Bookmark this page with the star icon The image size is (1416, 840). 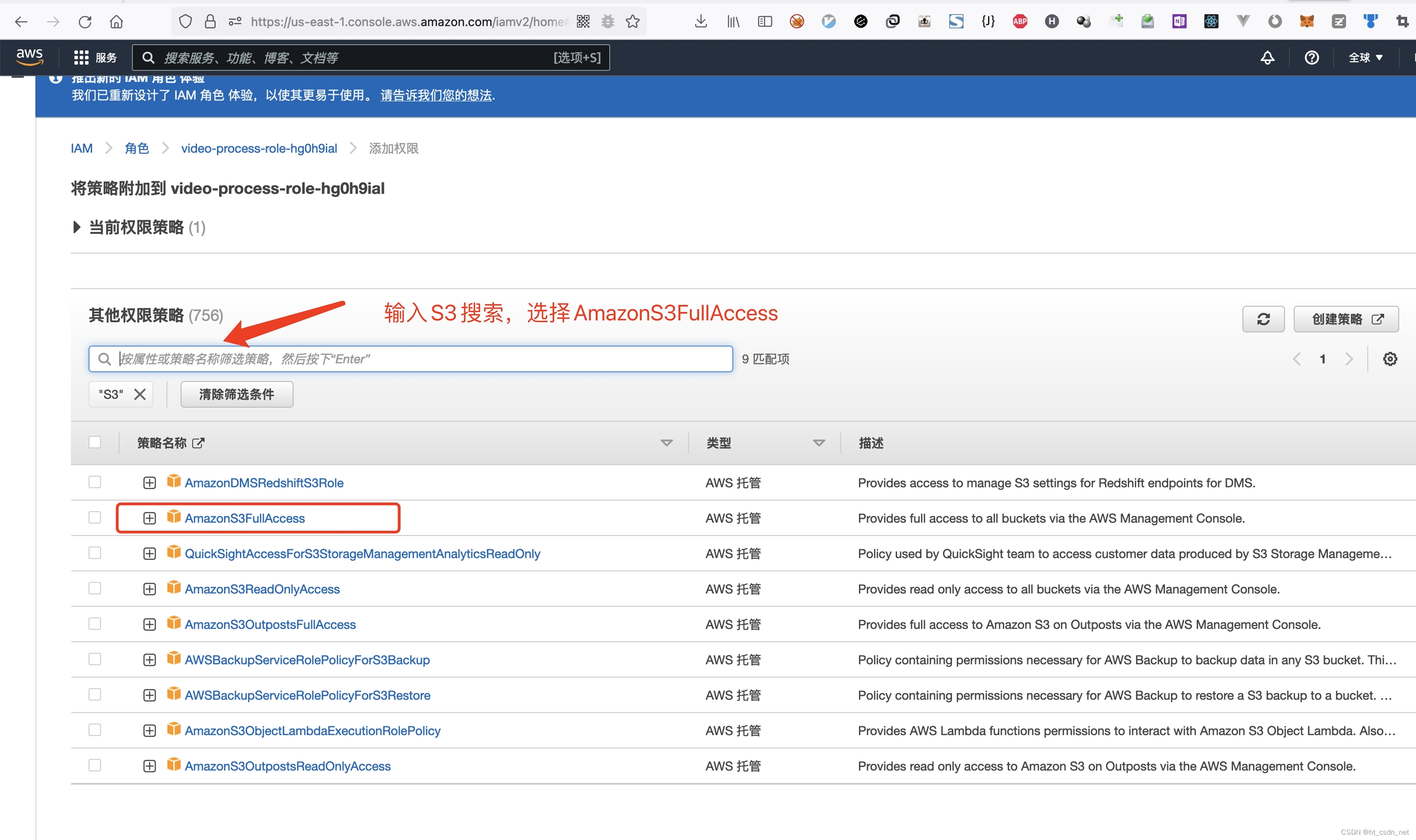(x=632, y=22)
